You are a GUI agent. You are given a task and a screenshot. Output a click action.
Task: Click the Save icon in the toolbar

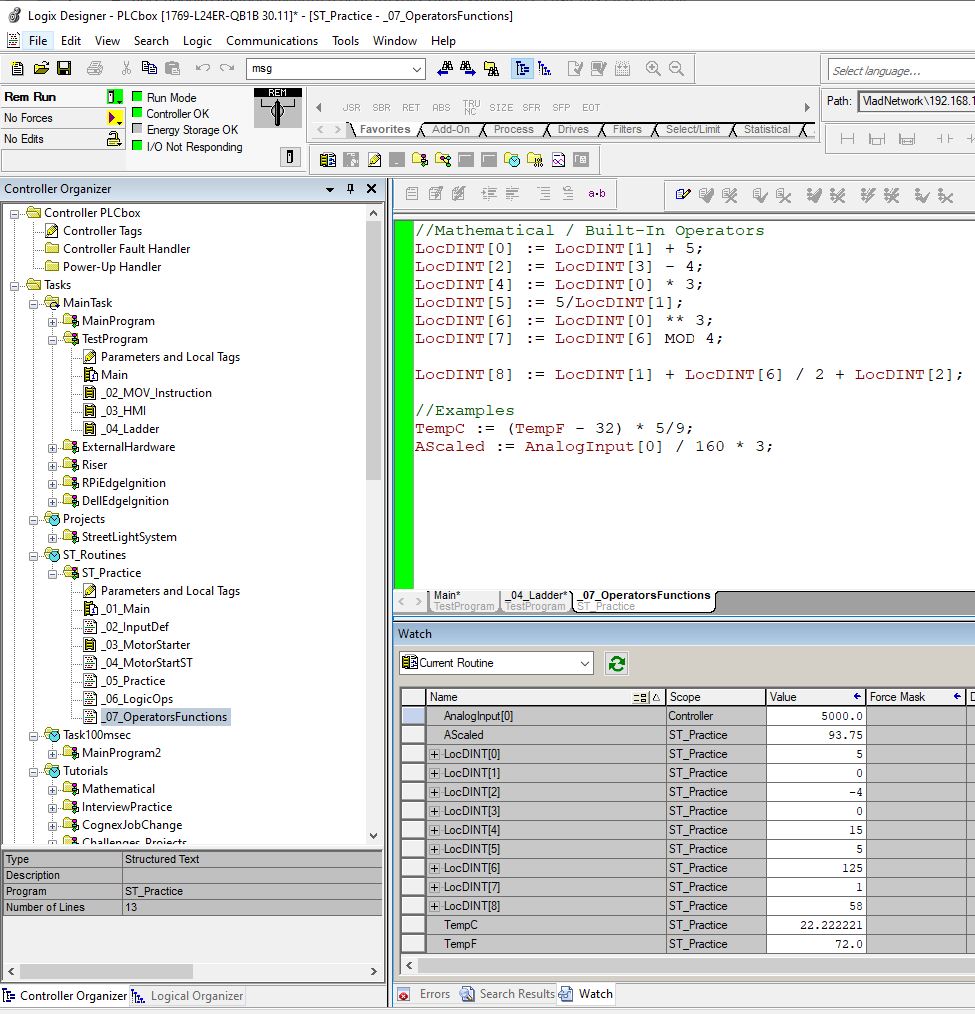point(63,68)
